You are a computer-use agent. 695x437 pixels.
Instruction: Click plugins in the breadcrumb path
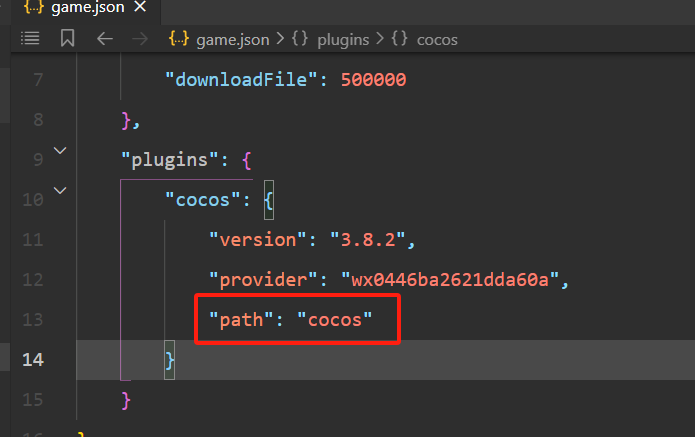(343, 40)
